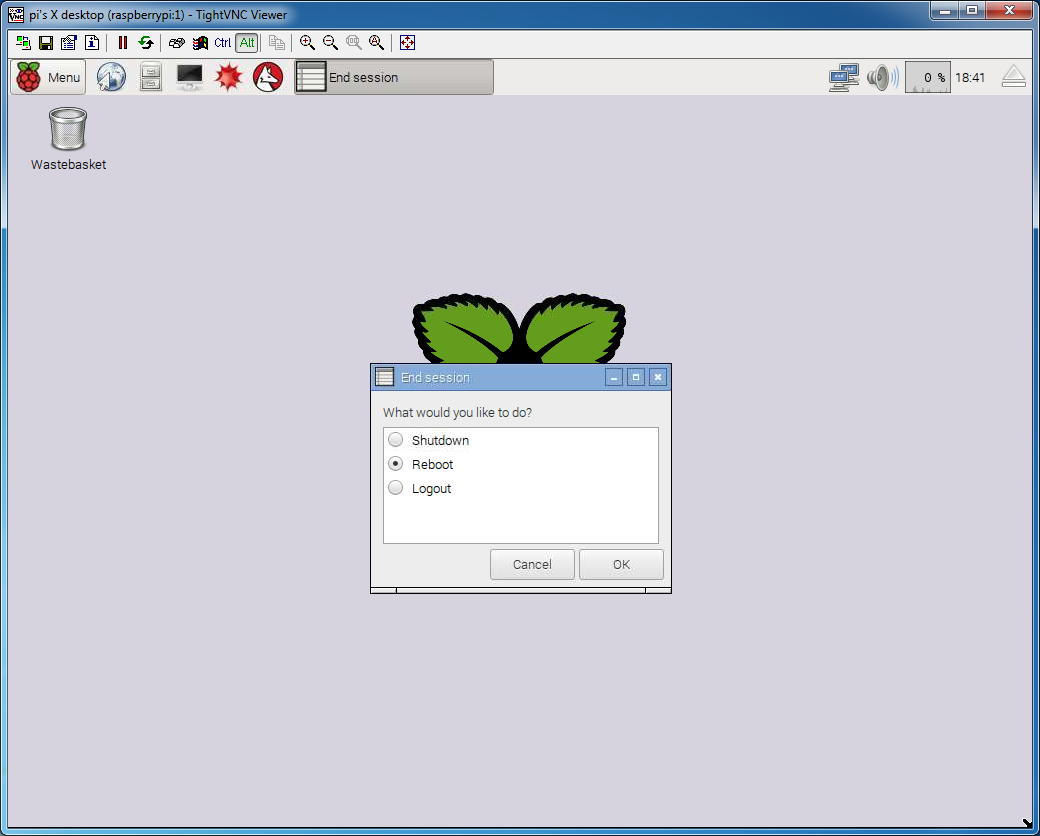Confirm with OK in End session dialog
This screenshot has width=1040, height=836.
[621, 565]
